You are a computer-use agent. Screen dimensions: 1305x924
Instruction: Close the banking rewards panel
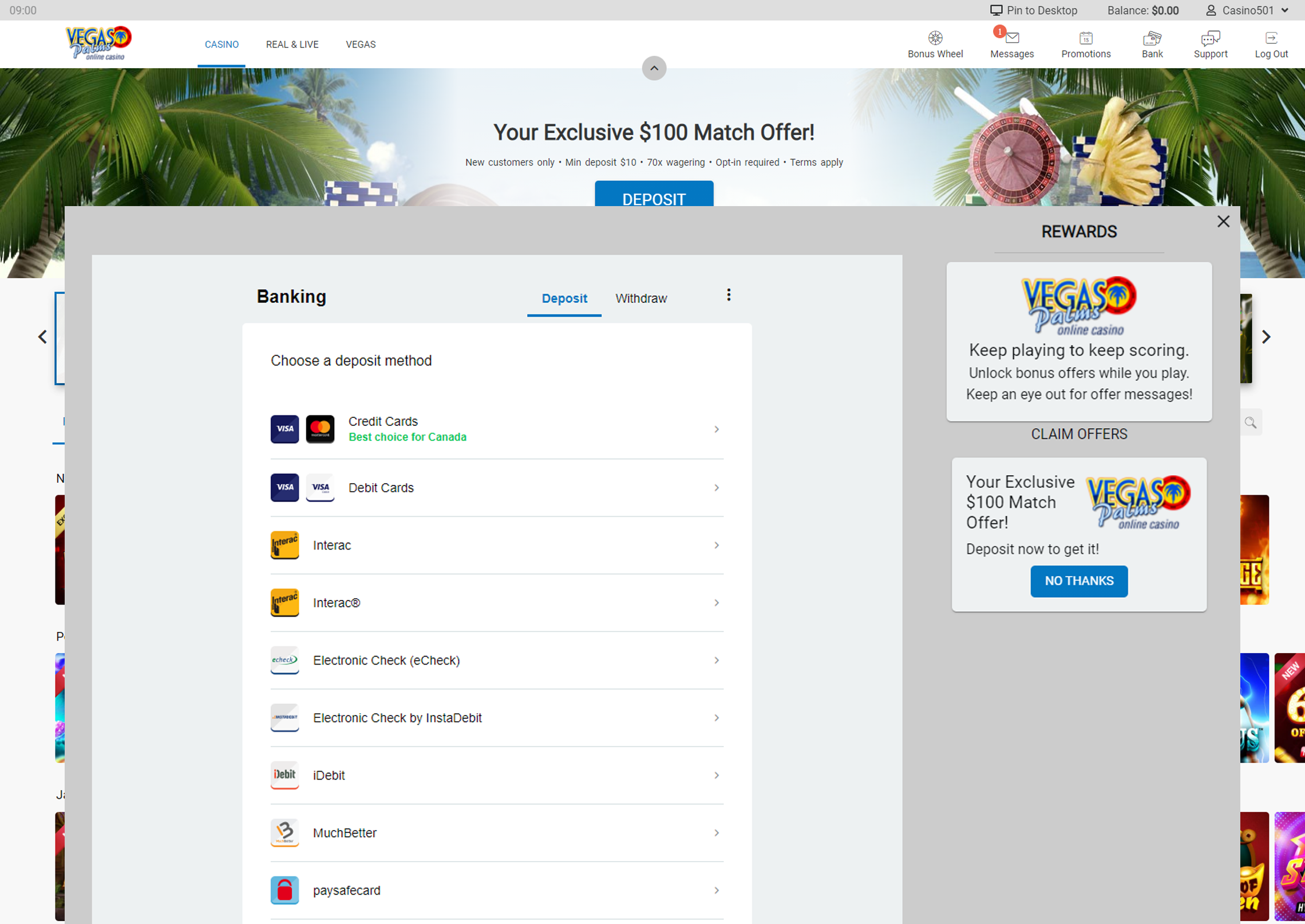tap(1223, 222)
